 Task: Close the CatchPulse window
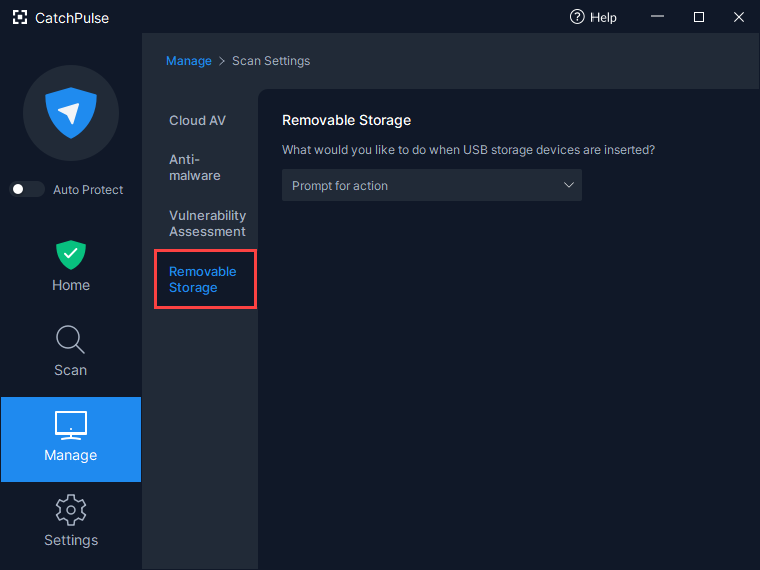coord(739,17)
